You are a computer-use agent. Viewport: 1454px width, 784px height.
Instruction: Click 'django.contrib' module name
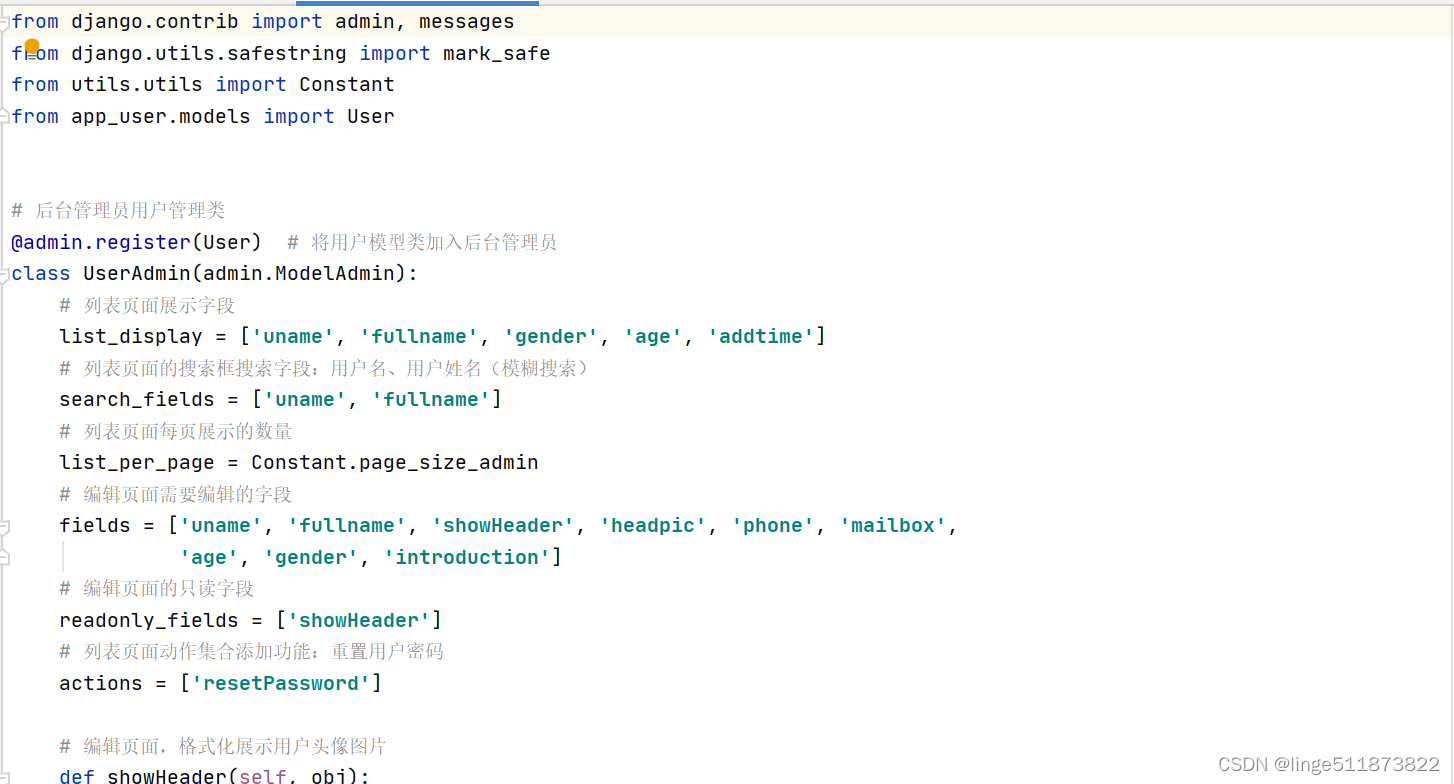[155, 21]
